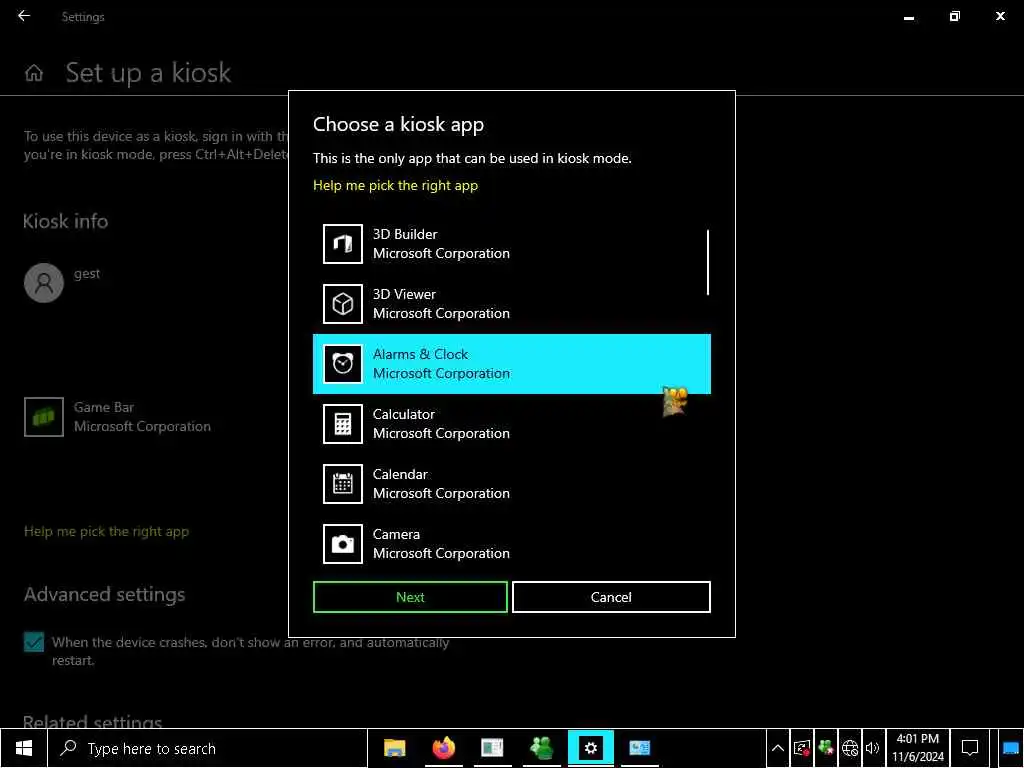Open the network globe tray icon
Image resolution: width=1024 pixels, height=768 pixels.
coord(850,748)
